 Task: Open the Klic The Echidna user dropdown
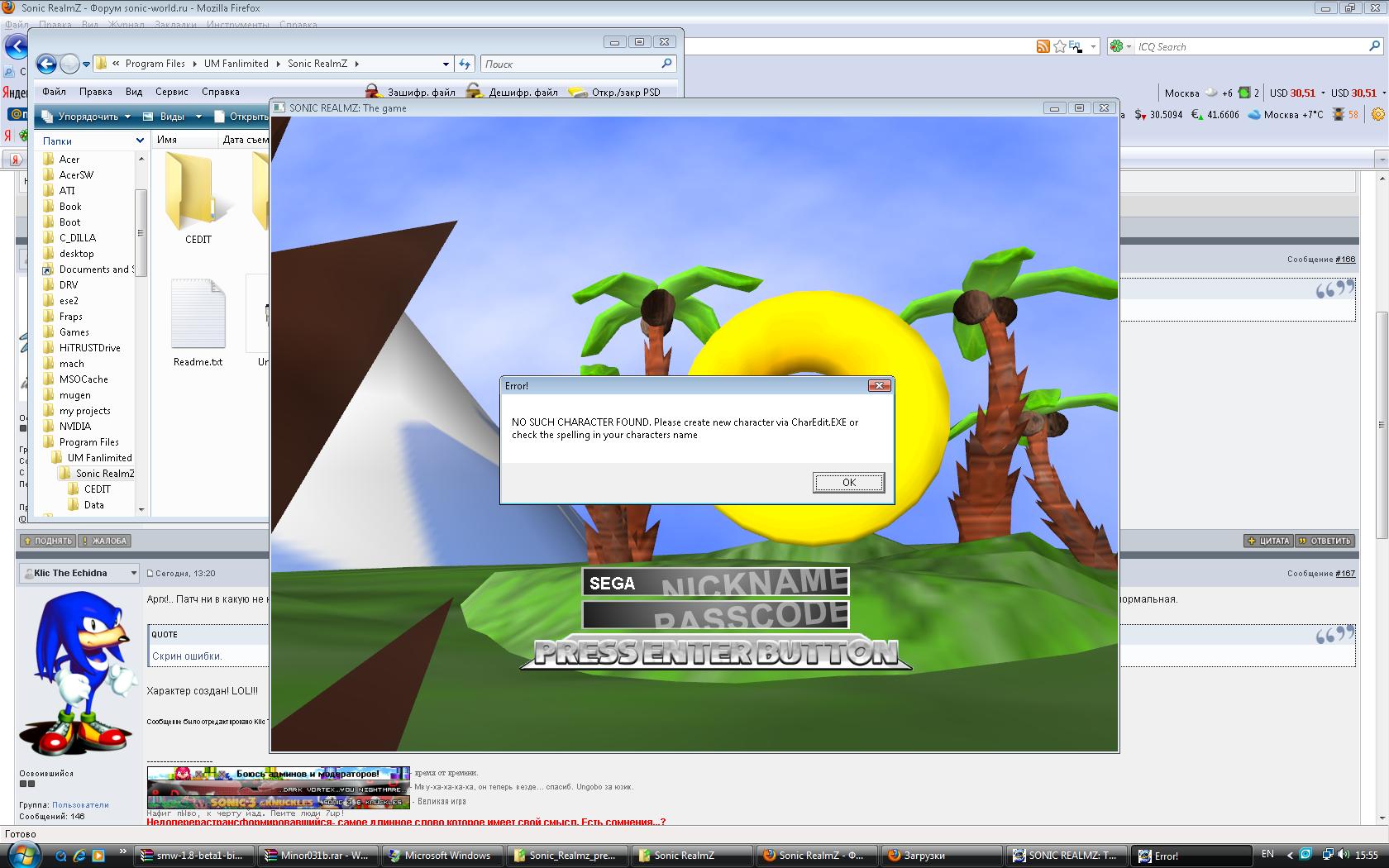click(133, 573)
